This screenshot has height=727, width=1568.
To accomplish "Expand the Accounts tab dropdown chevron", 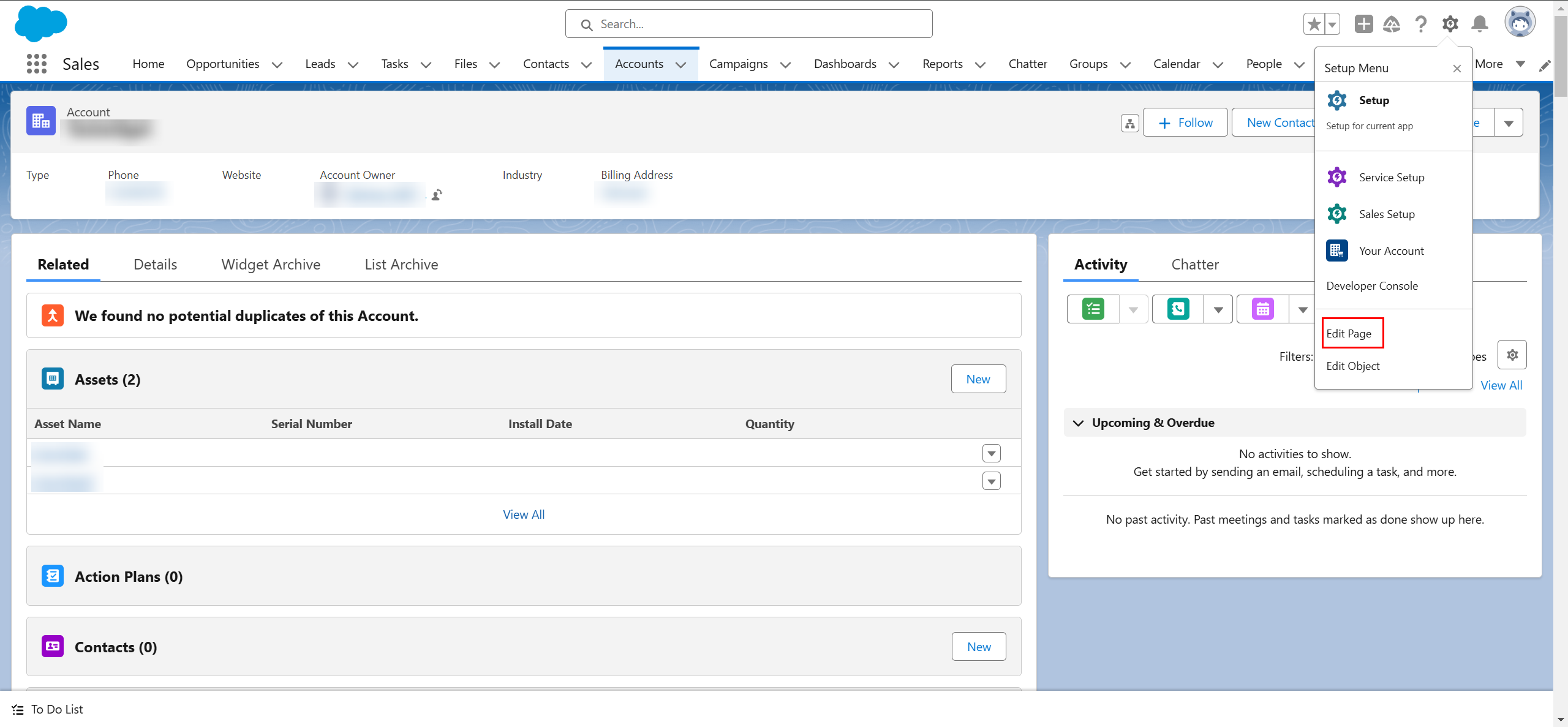I will 680,65.
